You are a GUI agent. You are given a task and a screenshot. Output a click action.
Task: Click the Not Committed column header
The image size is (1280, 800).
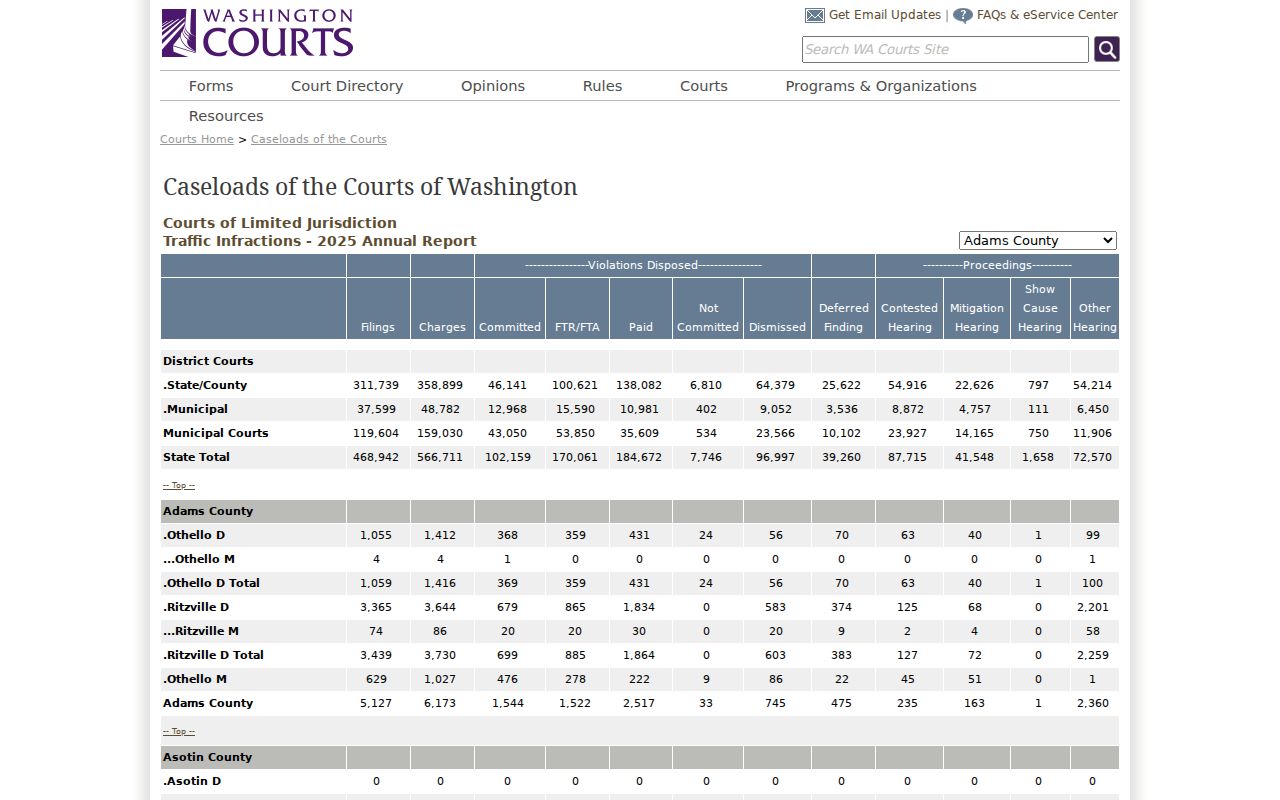[x=708, y=318]
